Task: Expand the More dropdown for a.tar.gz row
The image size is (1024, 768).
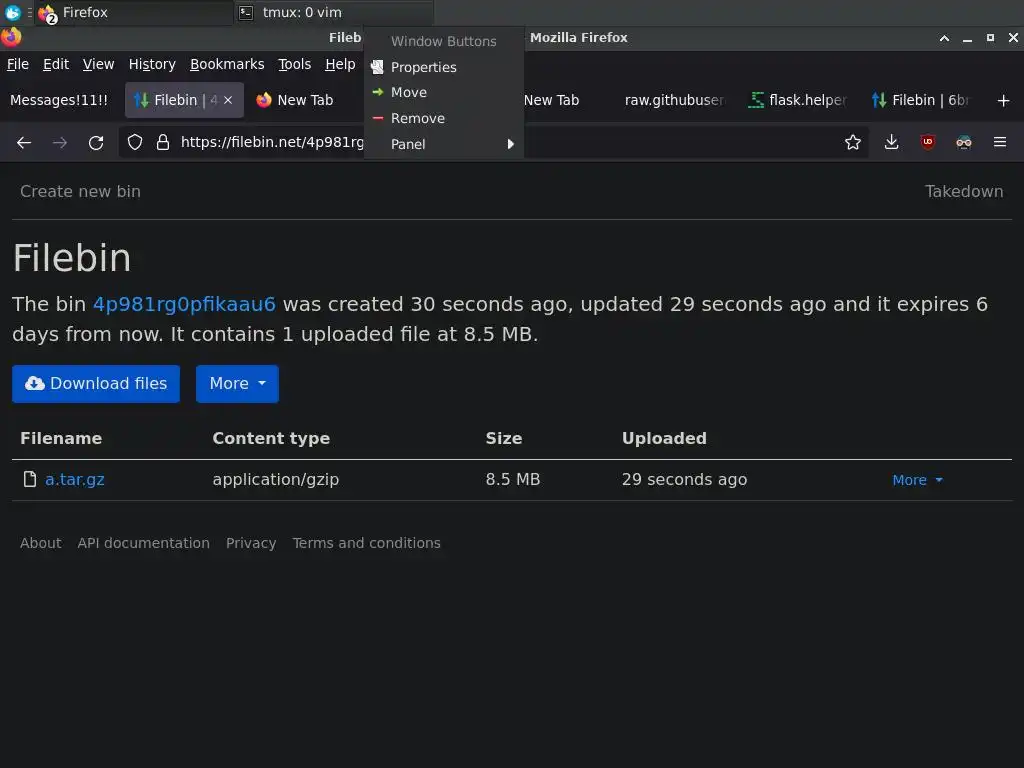Action: click(917, 480)
